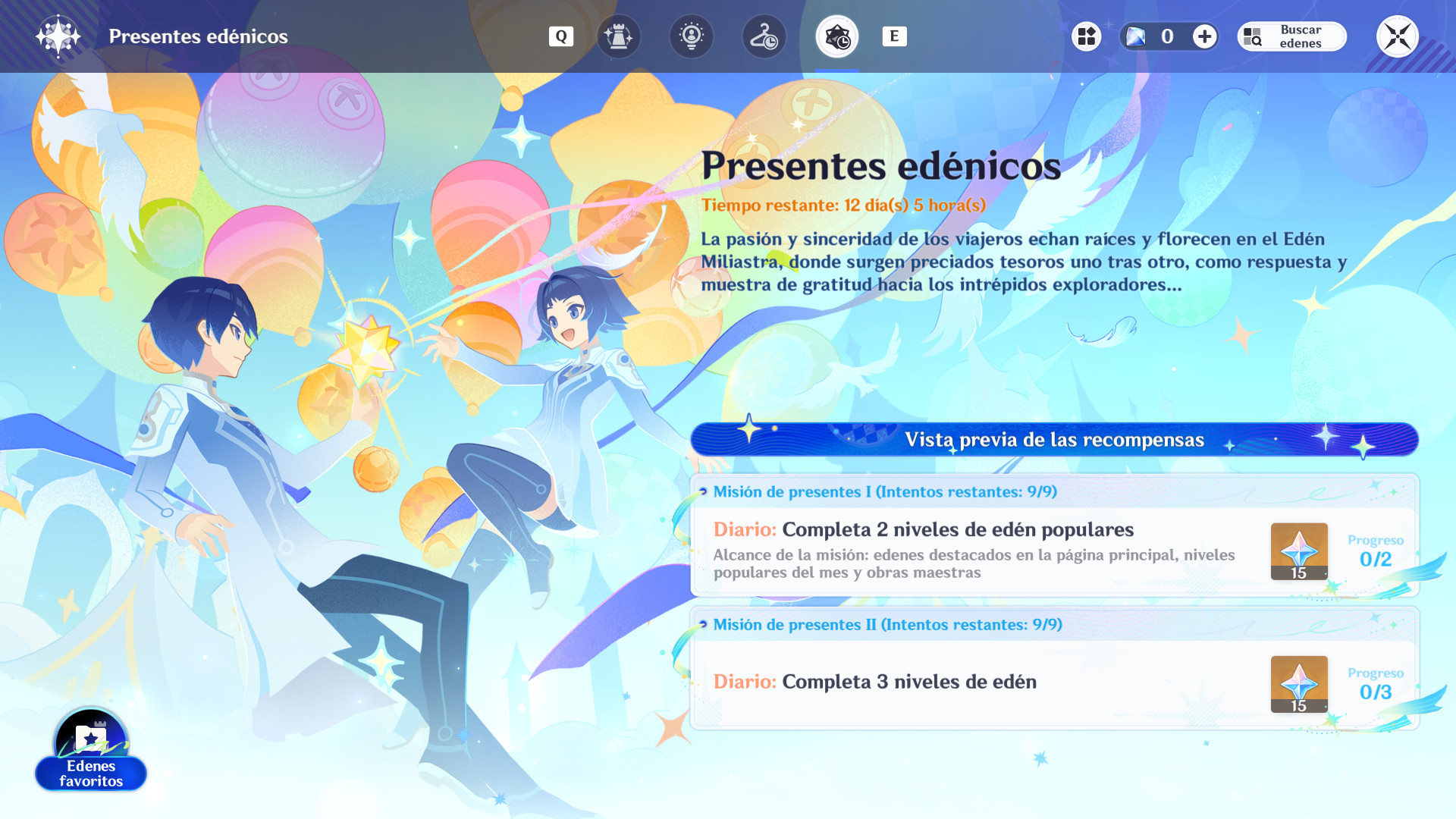Screen dimensions: 1456x819
Task: Select the active timed gifts tab icon
Action: [x=837, y=36]
